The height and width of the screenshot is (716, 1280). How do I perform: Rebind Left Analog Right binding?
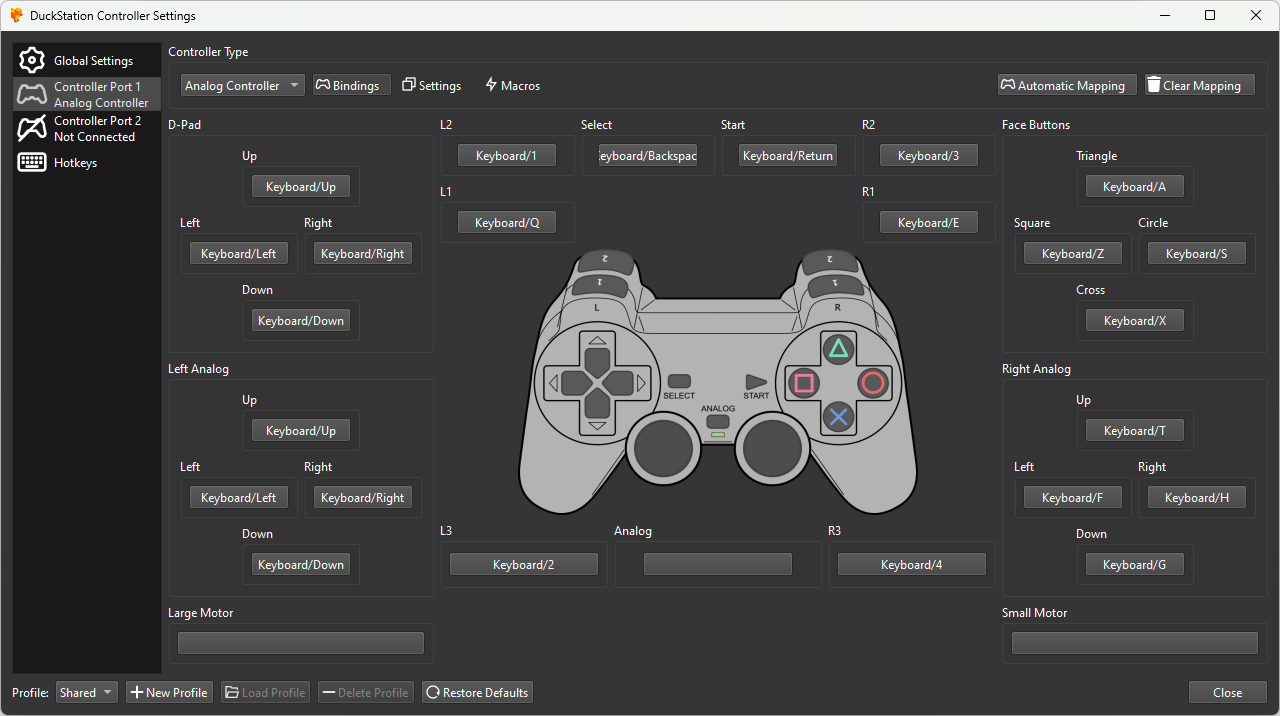pos(363,498)
